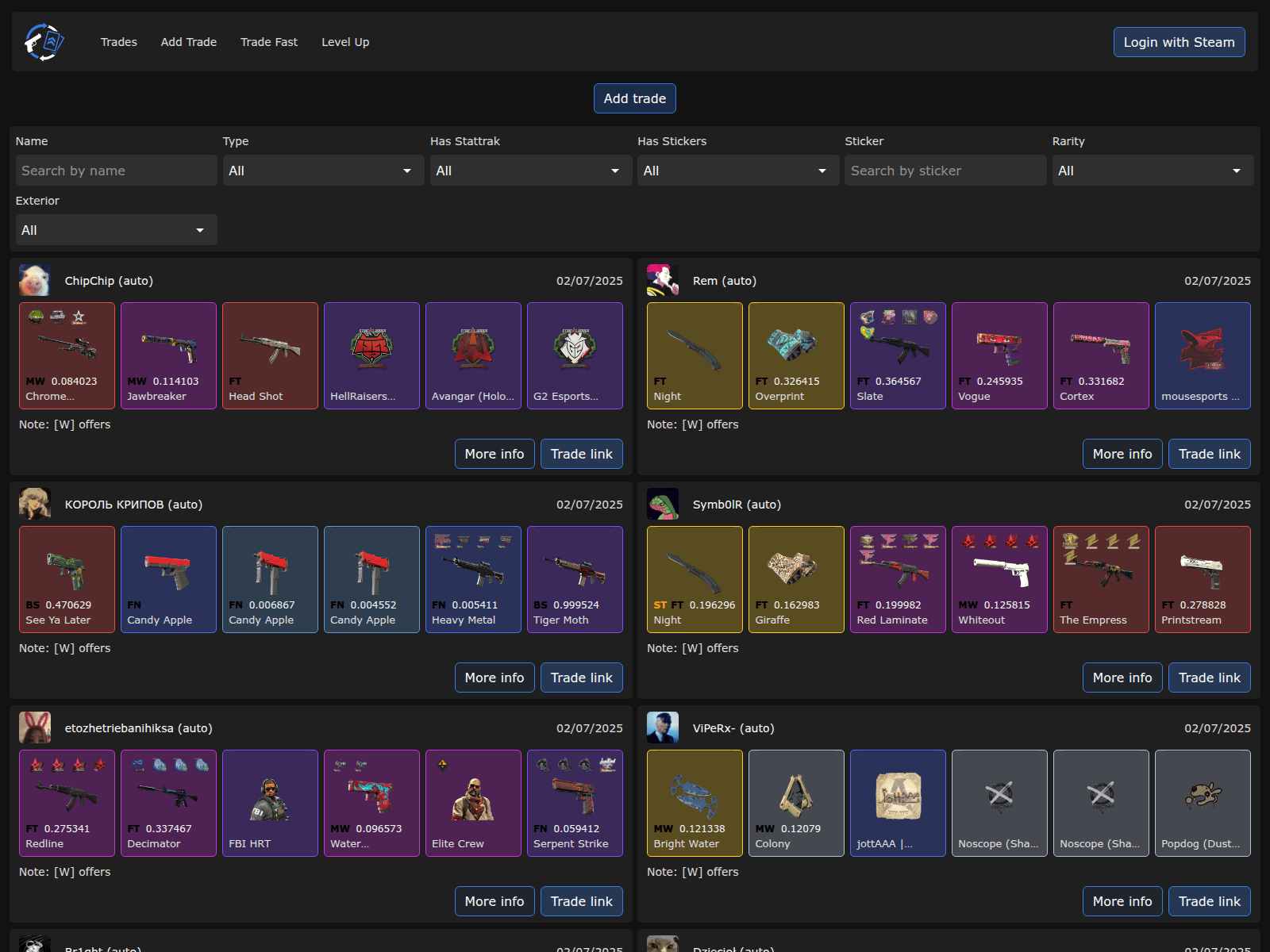Viewport: 1270px width, 952px height.
Task: Select Candy Apple with float 0.006867
Action: pos(270,579)
